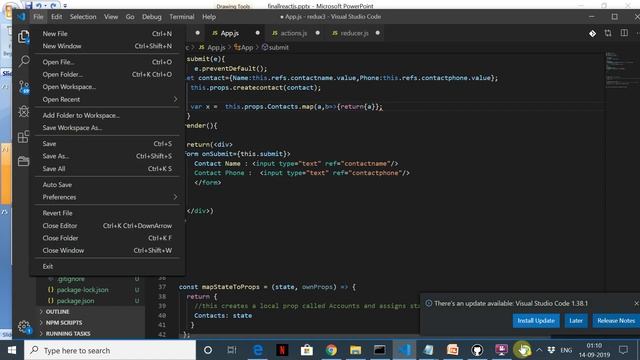Image resolution: width=640 pixels, height=360 pixels.
Task: Click the Windows taskbar search box
Action: (110, 350)
